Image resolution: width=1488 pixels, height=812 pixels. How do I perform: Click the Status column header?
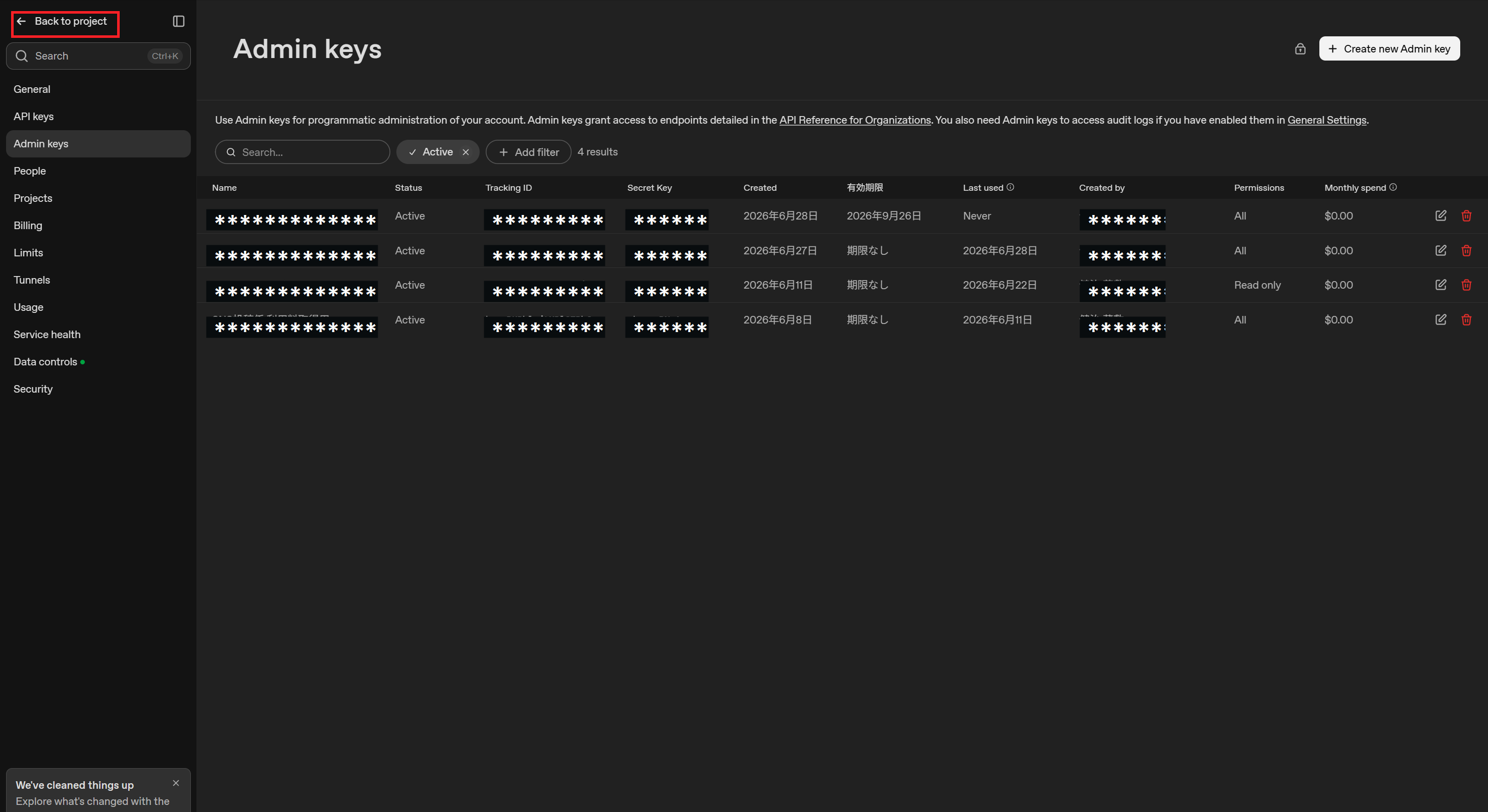click(408, 188)
